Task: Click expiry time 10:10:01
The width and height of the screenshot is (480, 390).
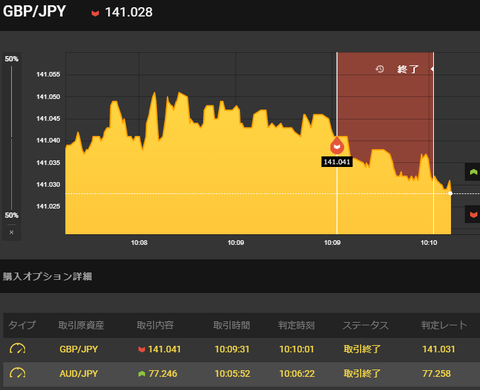Action: [x=297, y=349]
